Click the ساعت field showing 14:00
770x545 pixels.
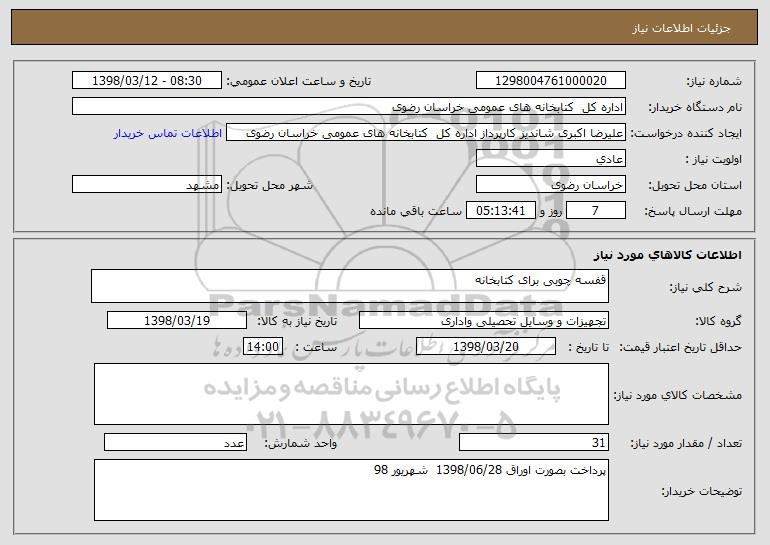pos(263,346)
